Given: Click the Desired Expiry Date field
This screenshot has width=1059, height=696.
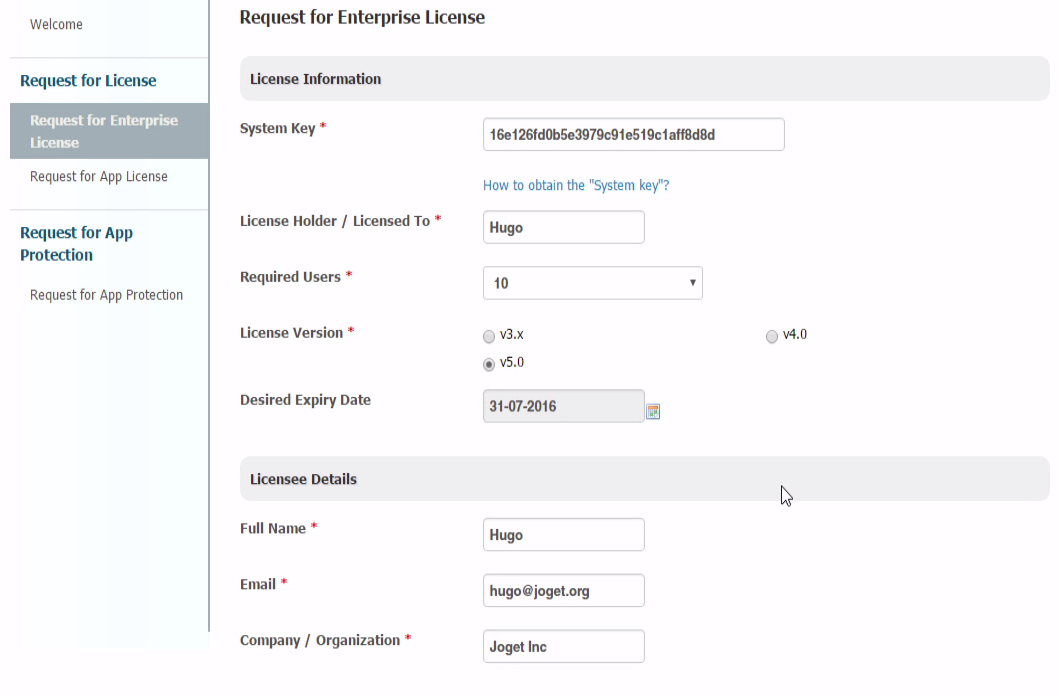Looking at the screenshot, I should [563, 406].
